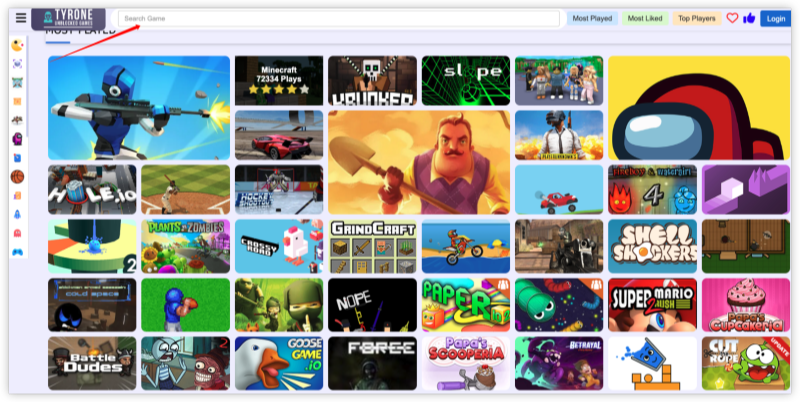Viewport: 800px width, 403px height.
Task: Open the Most Liked page
Action: [x=645, y=18]
